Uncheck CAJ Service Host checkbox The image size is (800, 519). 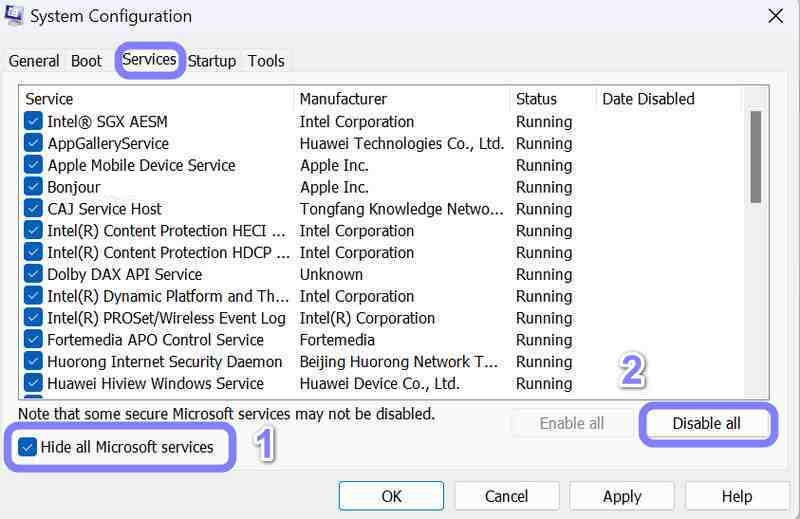[x=33, y=209]
